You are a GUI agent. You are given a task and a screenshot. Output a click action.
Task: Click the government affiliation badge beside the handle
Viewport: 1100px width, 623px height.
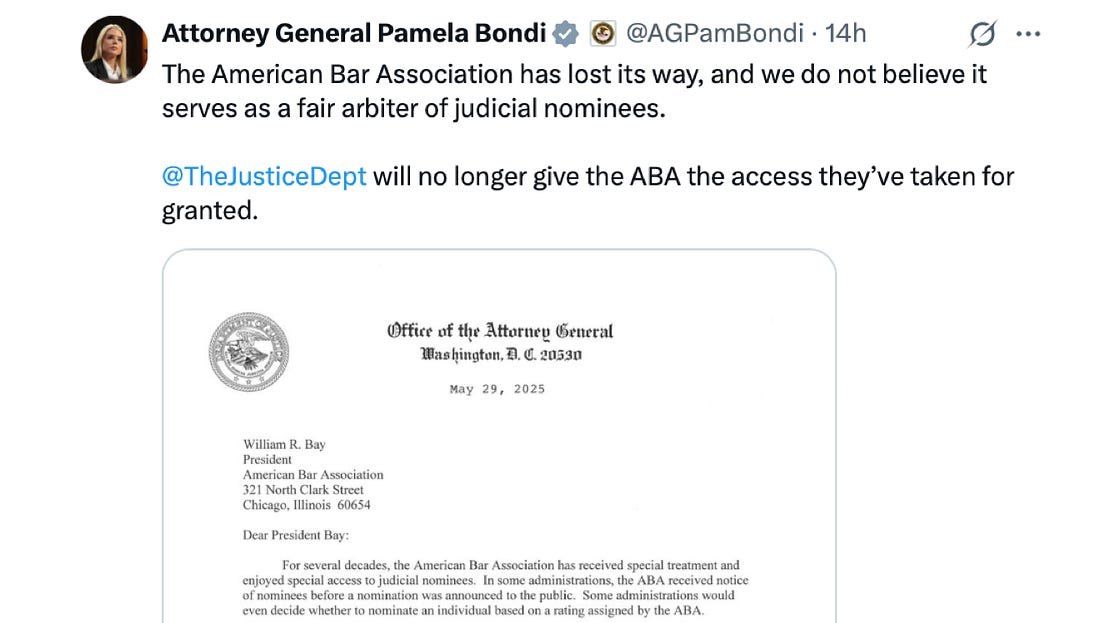pyautogui.click(x=602, y=34)
